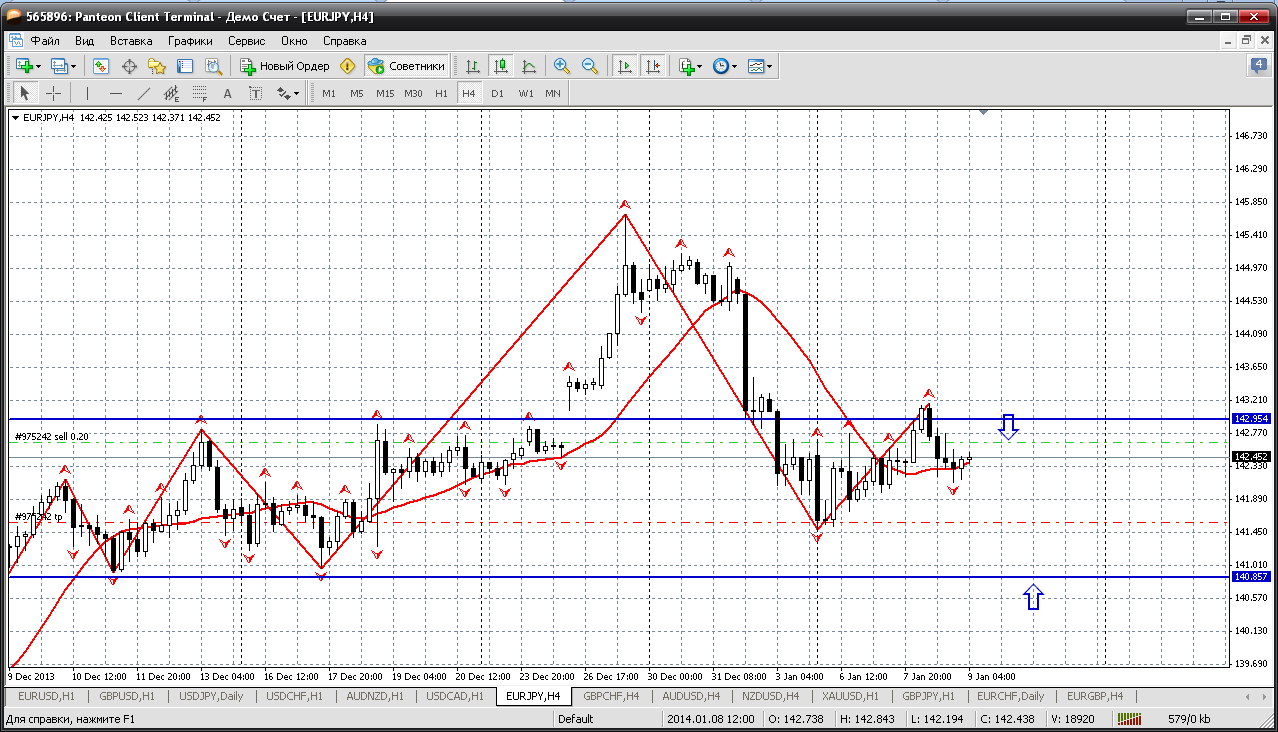
Task: Switch chart to candlestick mode
Action: 501,66
